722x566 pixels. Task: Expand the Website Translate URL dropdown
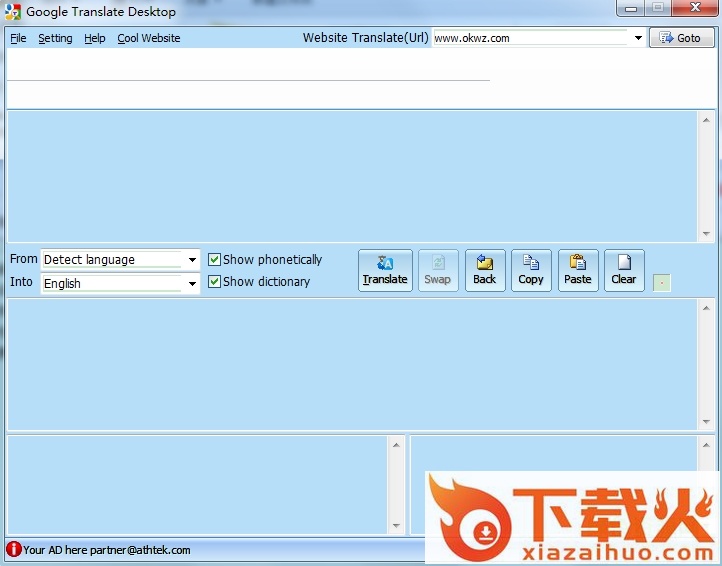638,39
